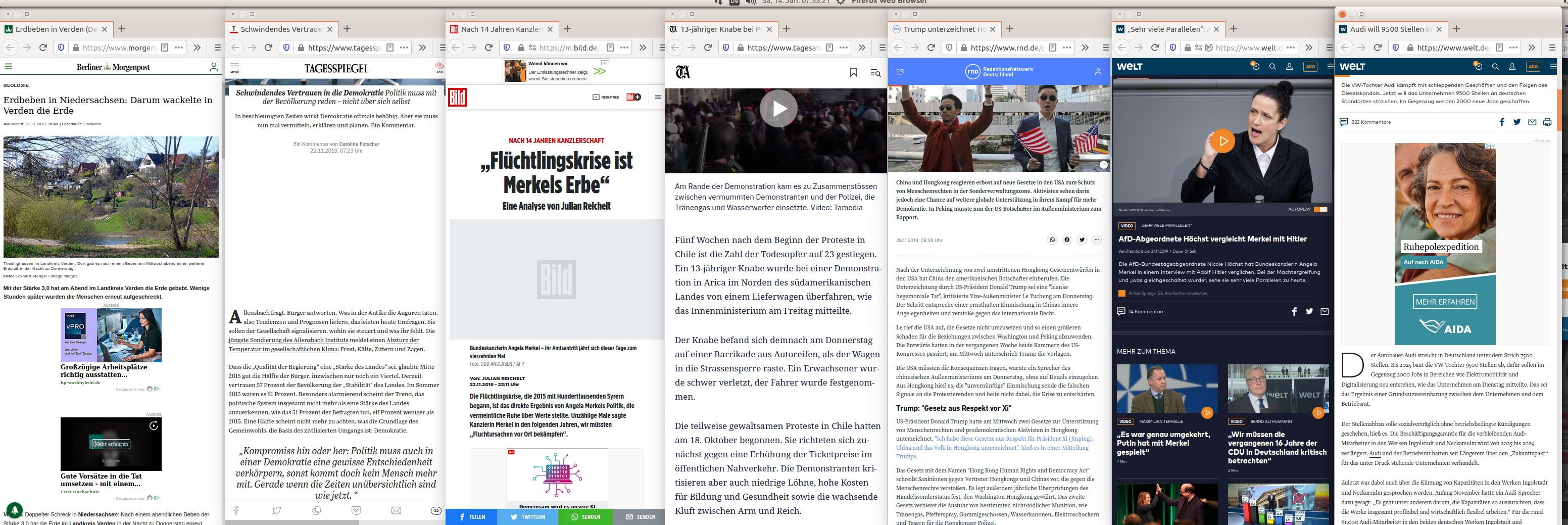Click the Morgenpost address bar URL
This screenshot has width=1568, height=525.
coord(119,47)
